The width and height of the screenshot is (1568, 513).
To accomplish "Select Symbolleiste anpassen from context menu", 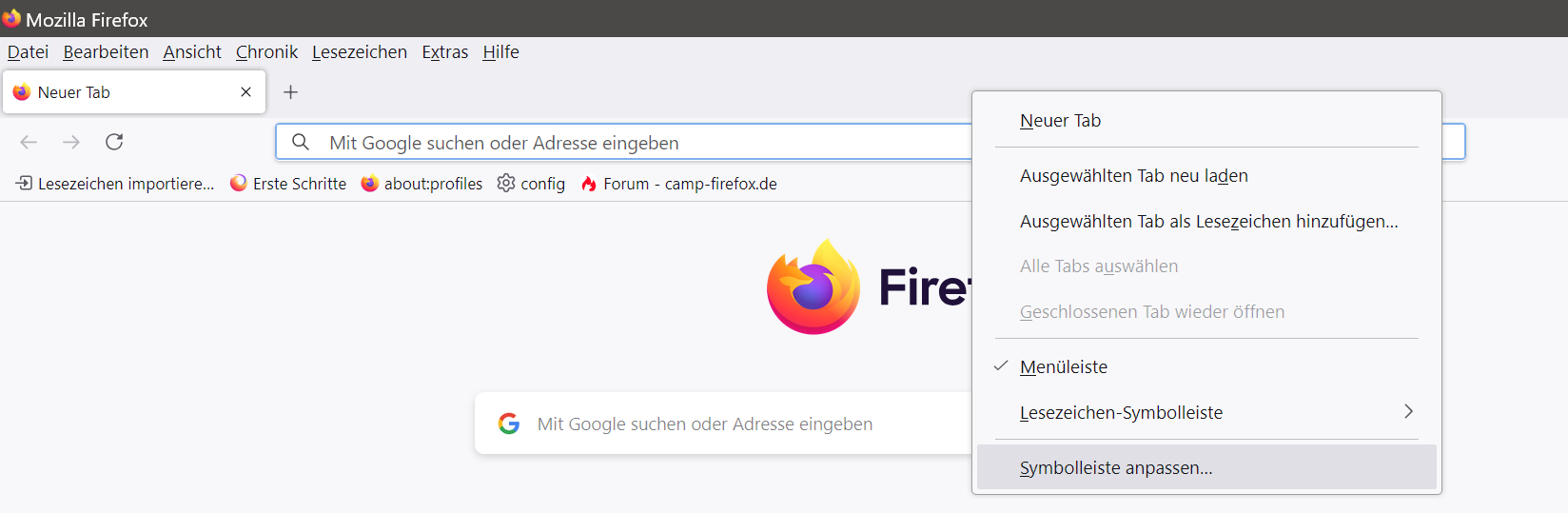I will pyautogui.click(x=1116, y=467).
